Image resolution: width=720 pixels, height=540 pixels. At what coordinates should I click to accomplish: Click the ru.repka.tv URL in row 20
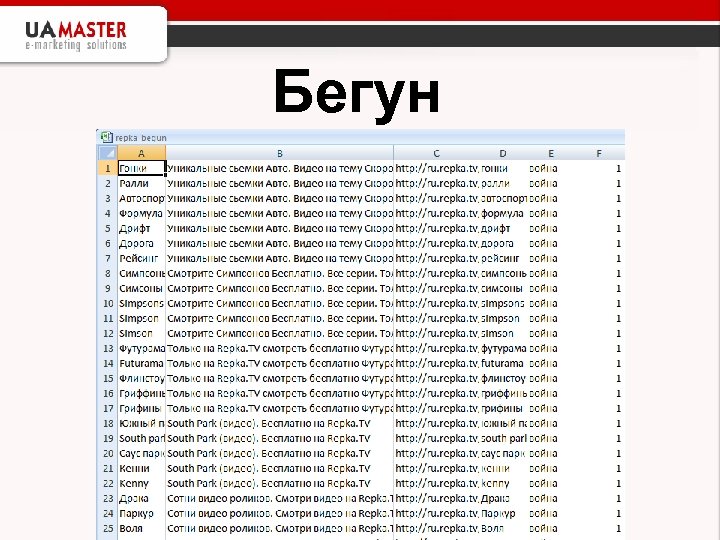tap(437, 453)
